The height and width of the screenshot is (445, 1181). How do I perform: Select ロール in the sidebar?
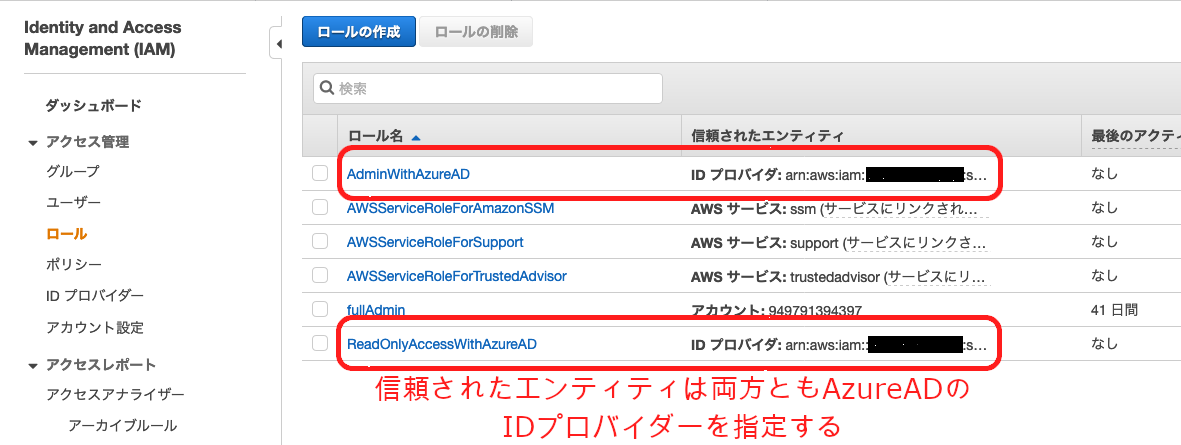point(66,234)
